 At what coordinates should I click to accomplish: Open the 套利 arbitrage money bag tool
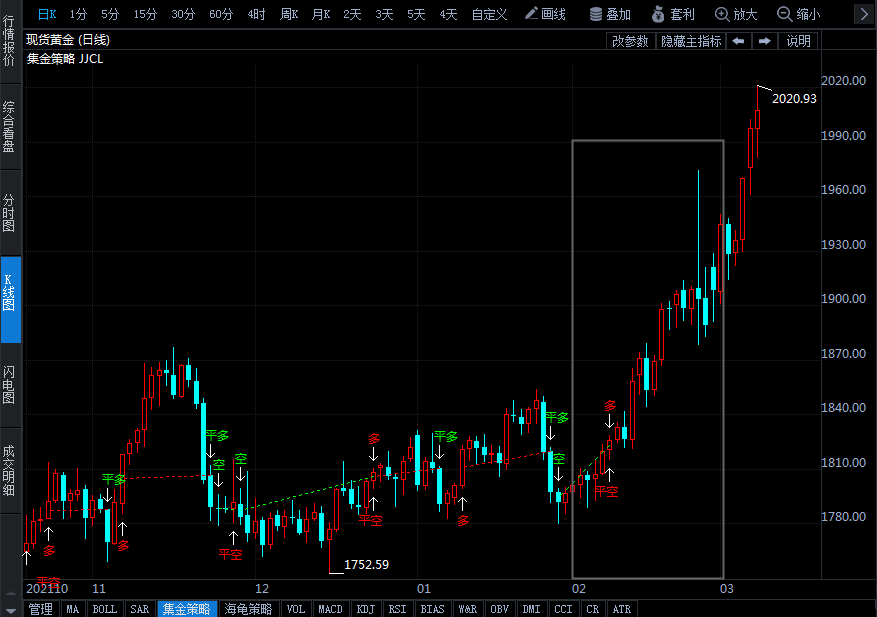[x=673, y=14]
